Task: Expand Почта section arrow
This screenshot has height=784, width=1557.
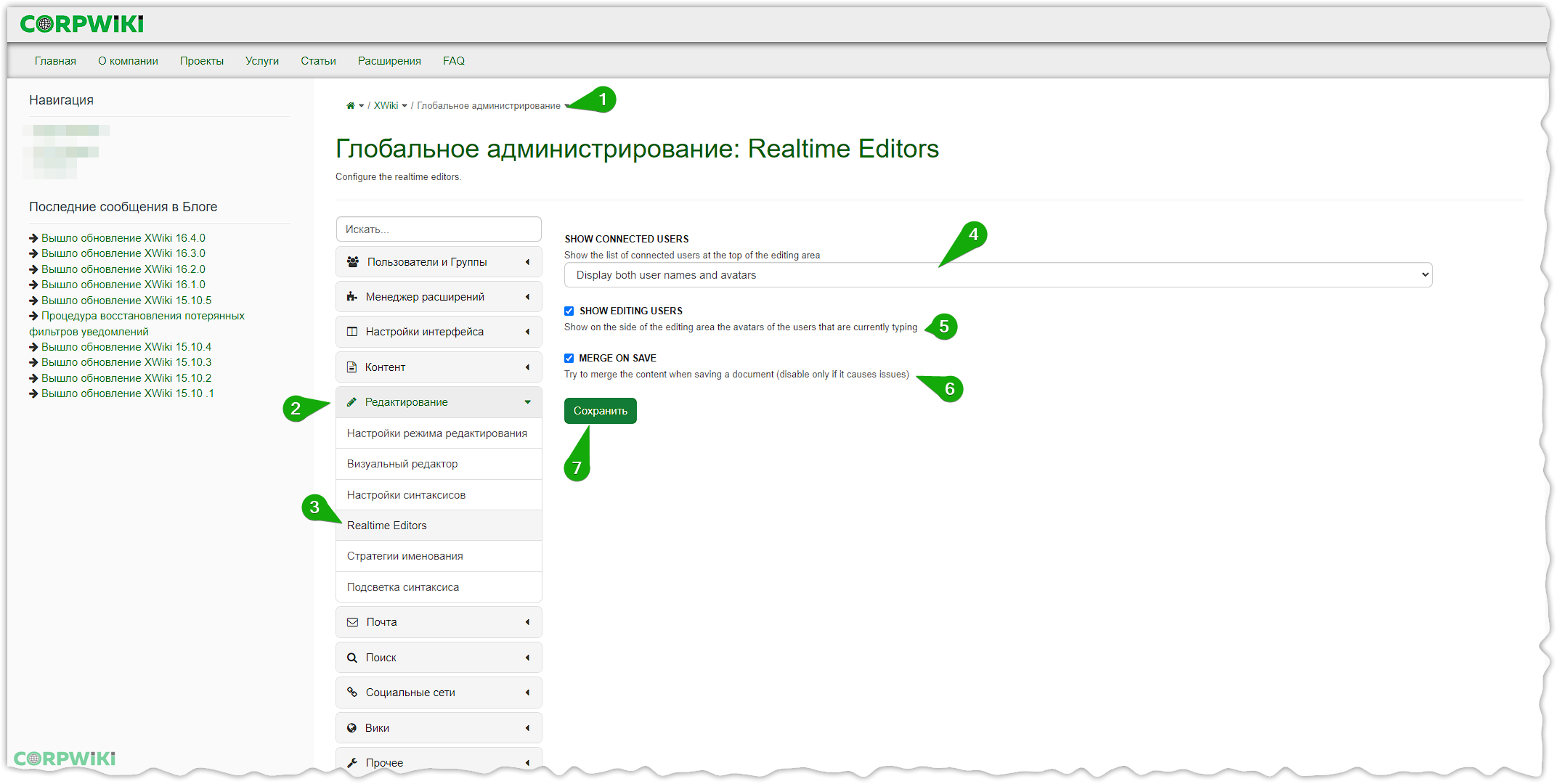Action: point(528,622)
